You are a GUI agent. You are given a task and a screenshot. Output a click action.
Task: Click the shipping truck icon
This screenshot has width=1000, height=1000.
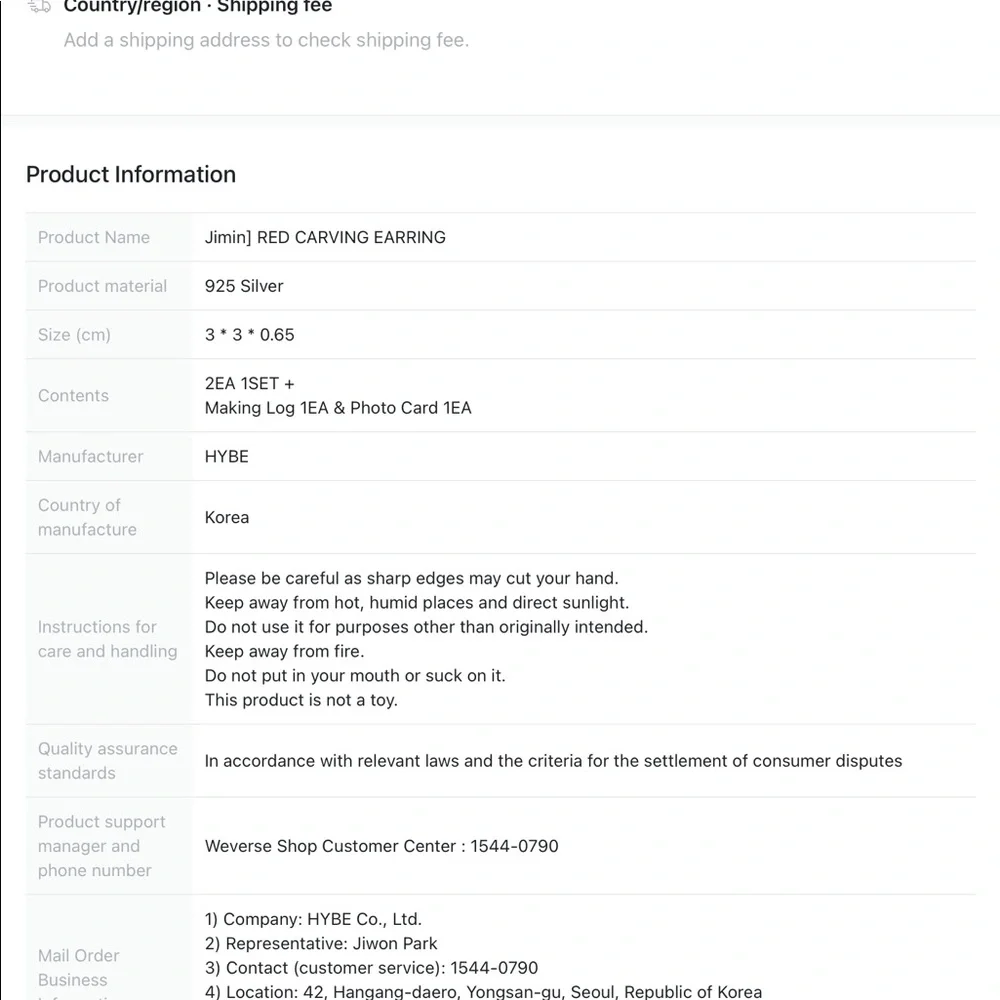[x=39, y=6]
